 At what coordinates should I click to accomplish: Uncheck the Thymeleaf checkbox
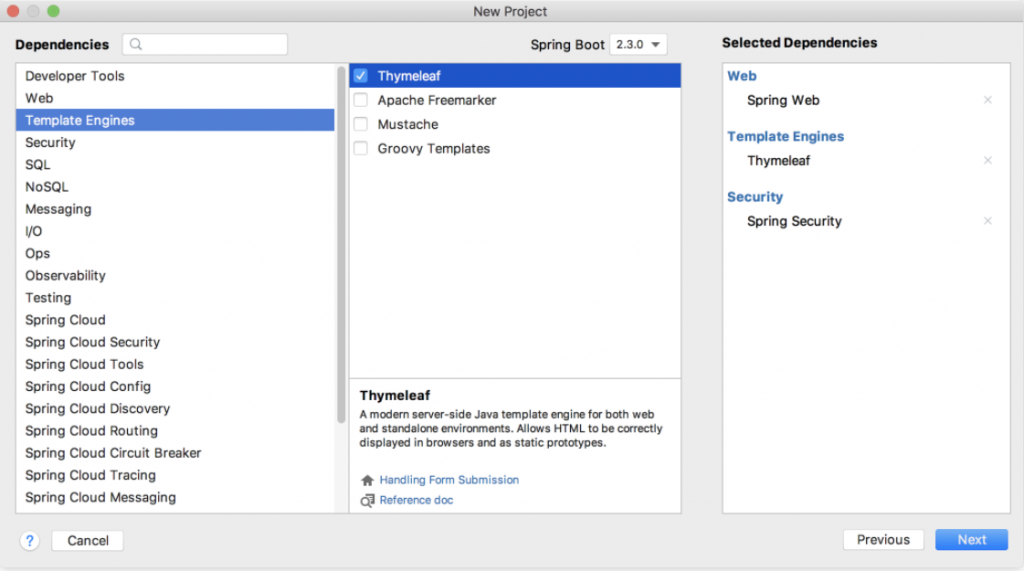(x=361, y=76)
